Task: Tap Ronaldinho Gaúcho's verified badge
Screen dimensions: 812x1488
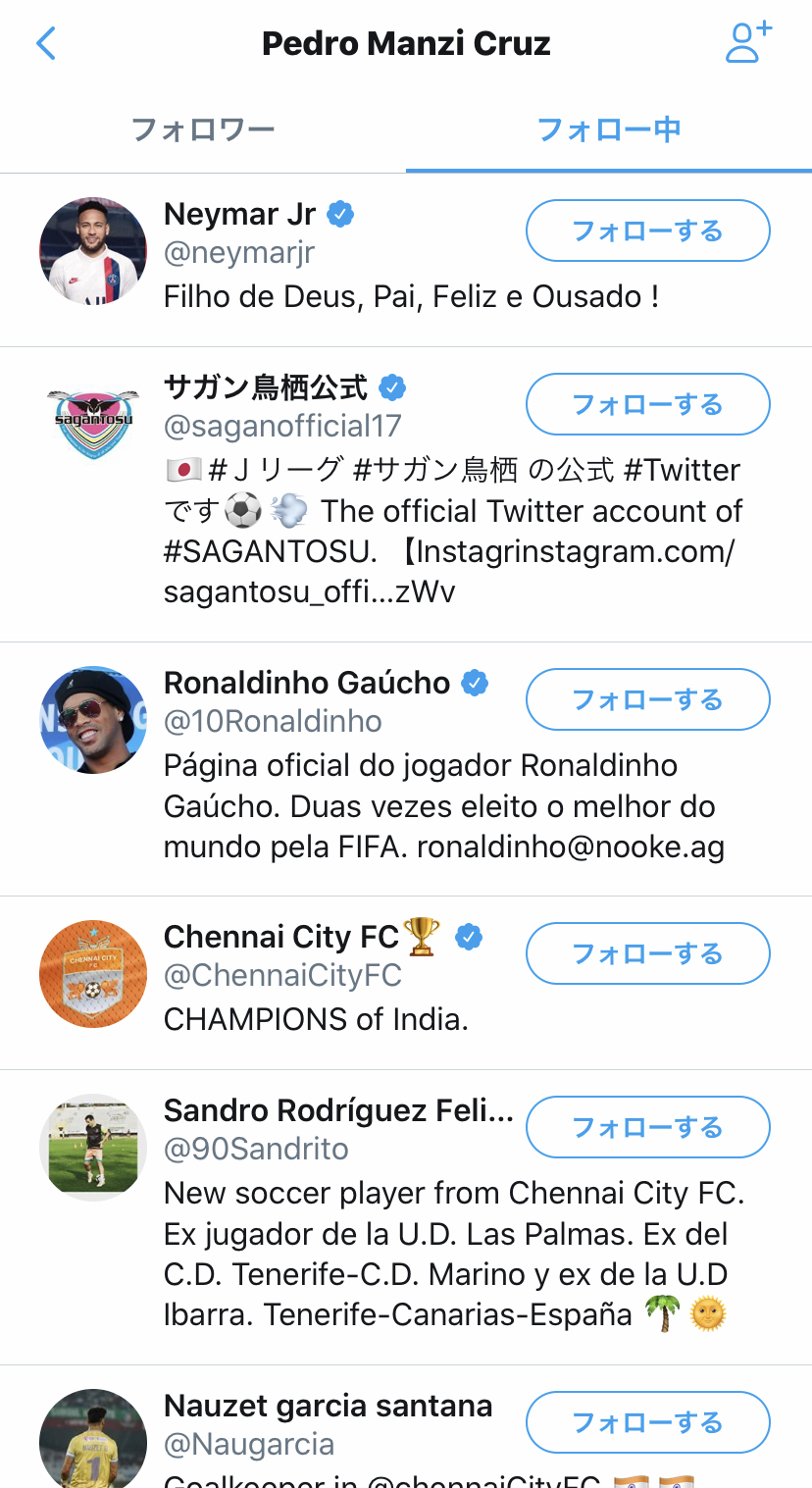Action: [x=475, y=683]
